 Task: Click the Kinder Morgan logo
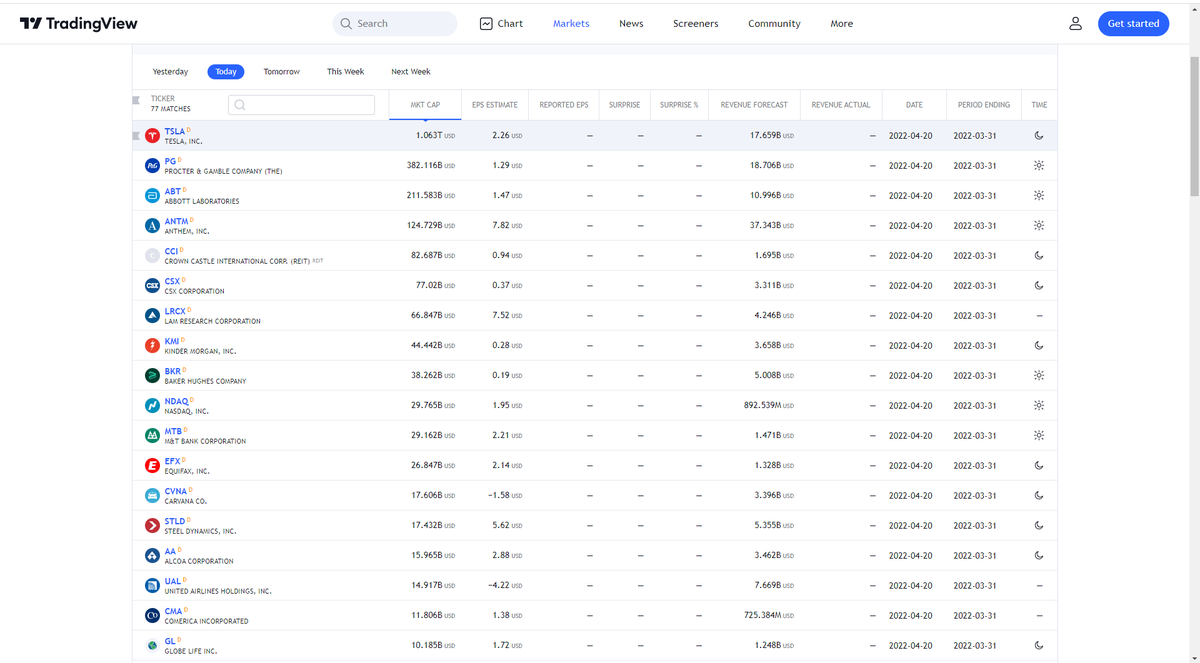click(x=152, y=345)
